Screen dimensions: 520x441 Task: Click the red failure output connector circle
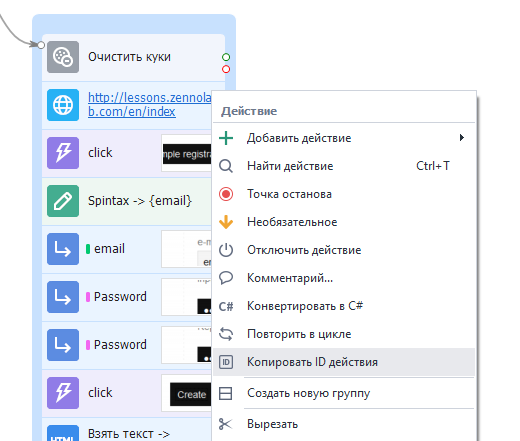coord(226,69)
